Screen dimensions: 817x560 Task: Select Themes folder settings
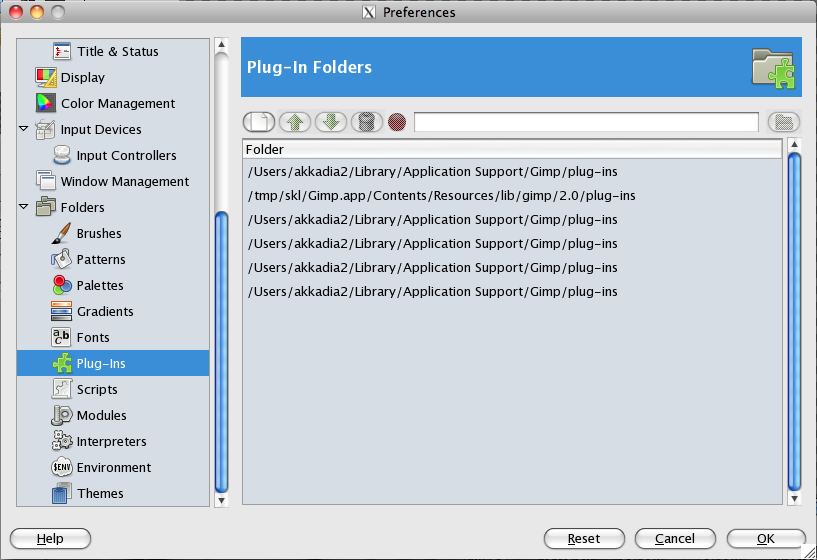click(100, 494)
